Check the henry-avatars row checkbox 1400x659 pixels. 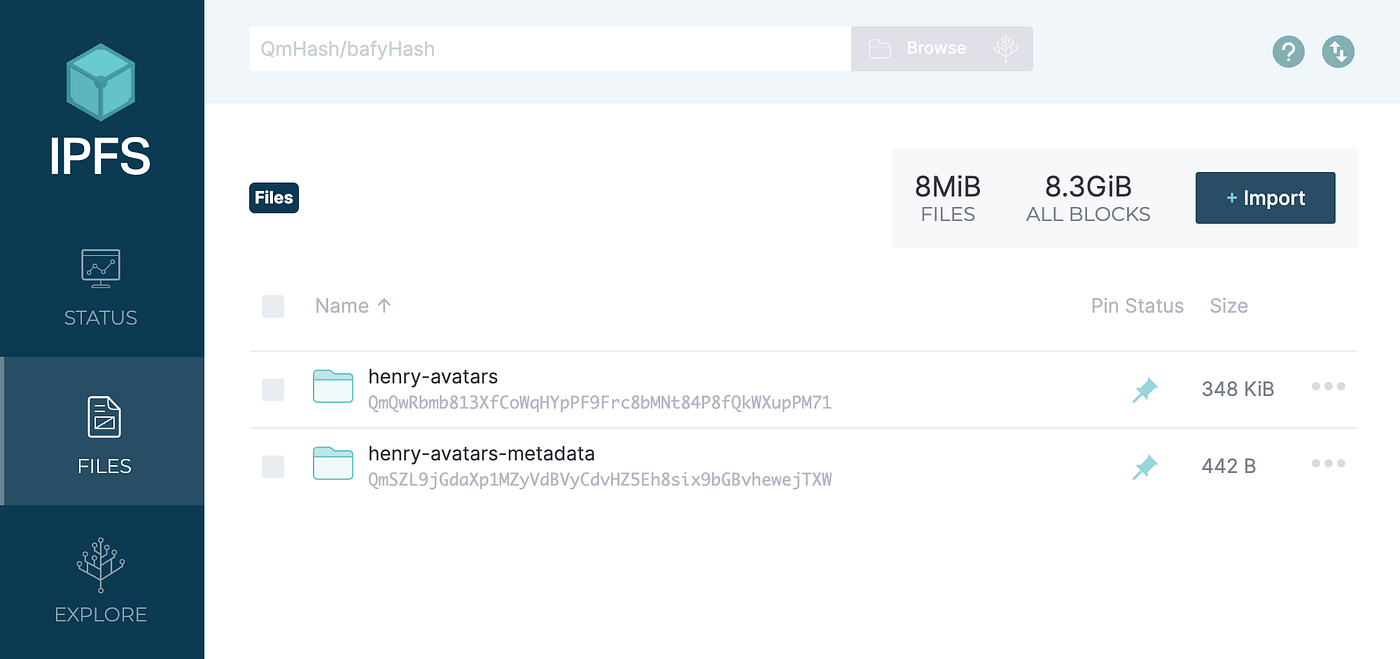click(273, 390)
